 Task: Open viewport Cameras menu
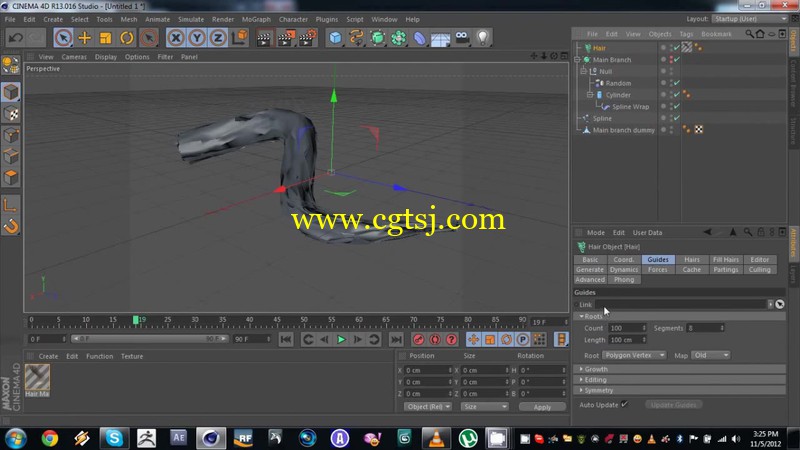[x=74, y=57]
